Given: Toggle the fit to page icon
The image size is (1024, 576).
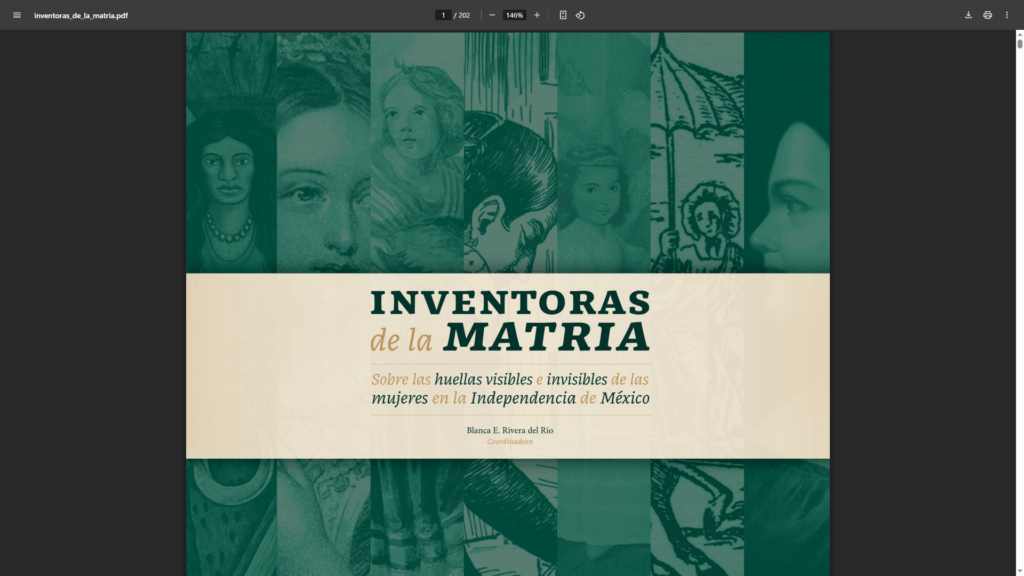Looking at the screenshot, I should (563, 15).
